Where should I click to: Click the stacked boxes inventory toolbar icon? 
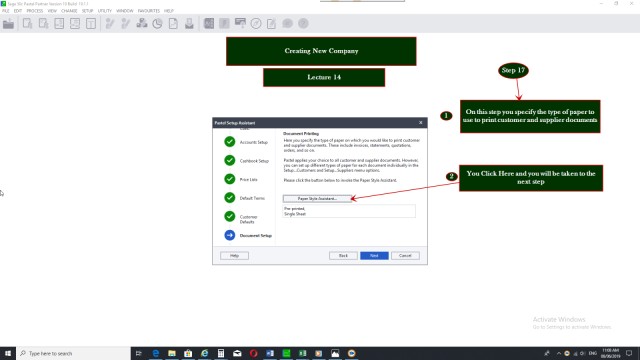(142, 24)
